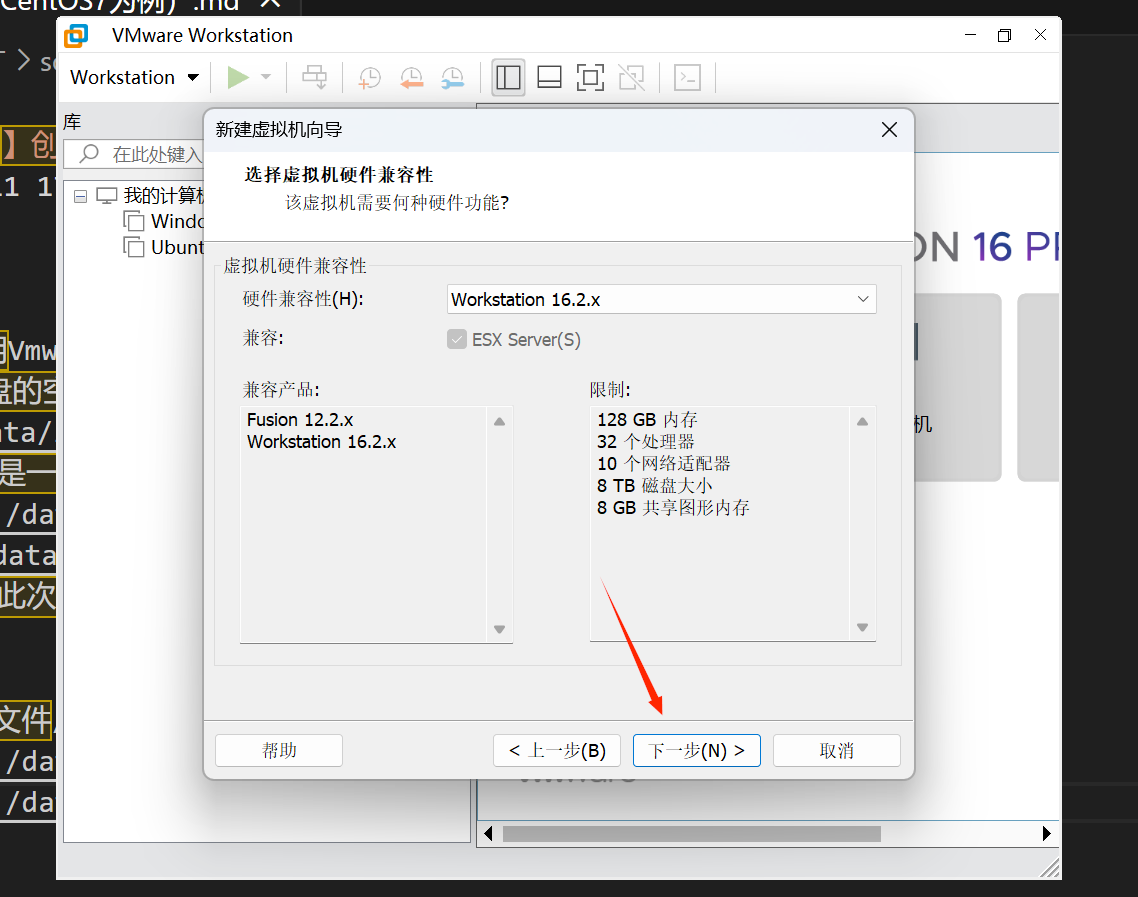Viewport: 1138px width, 897px height.
Task: Click the 128 GB 内存 limit entry
Action: click(647, 419)
